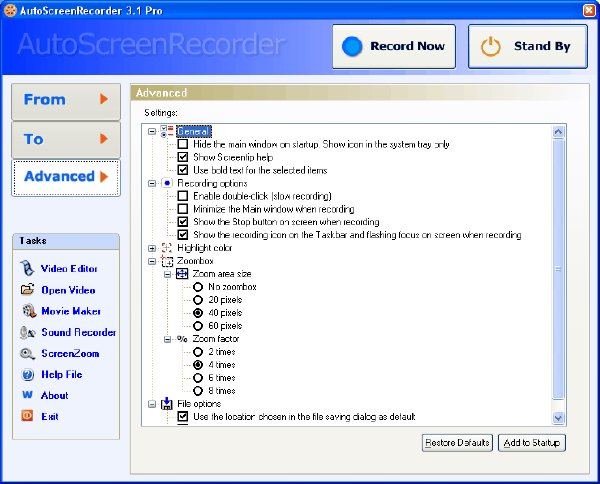Click the File options save icon

(167, 403)
